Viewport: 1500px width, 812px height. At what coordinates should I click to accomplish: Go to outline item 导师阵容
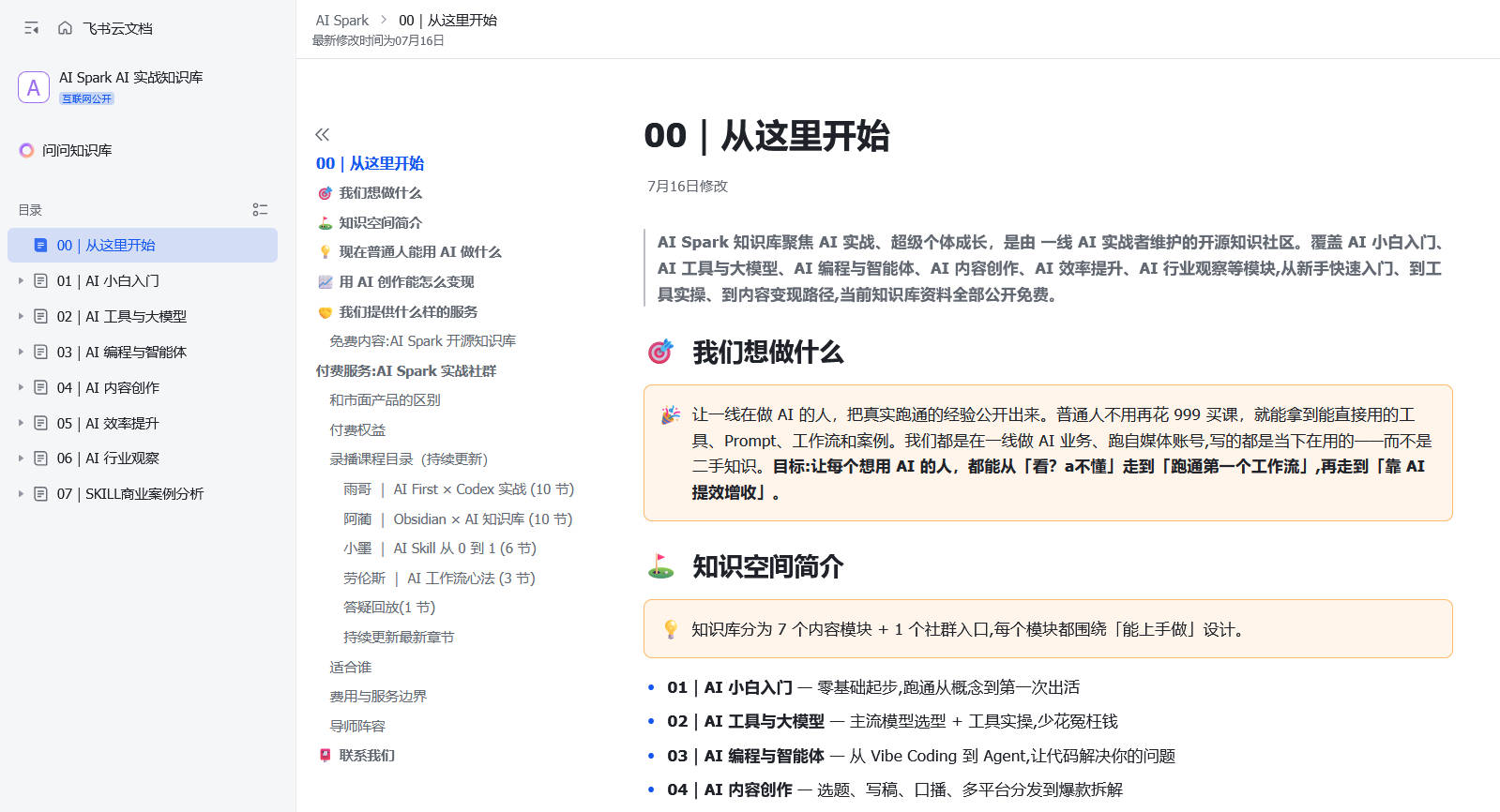357,727
